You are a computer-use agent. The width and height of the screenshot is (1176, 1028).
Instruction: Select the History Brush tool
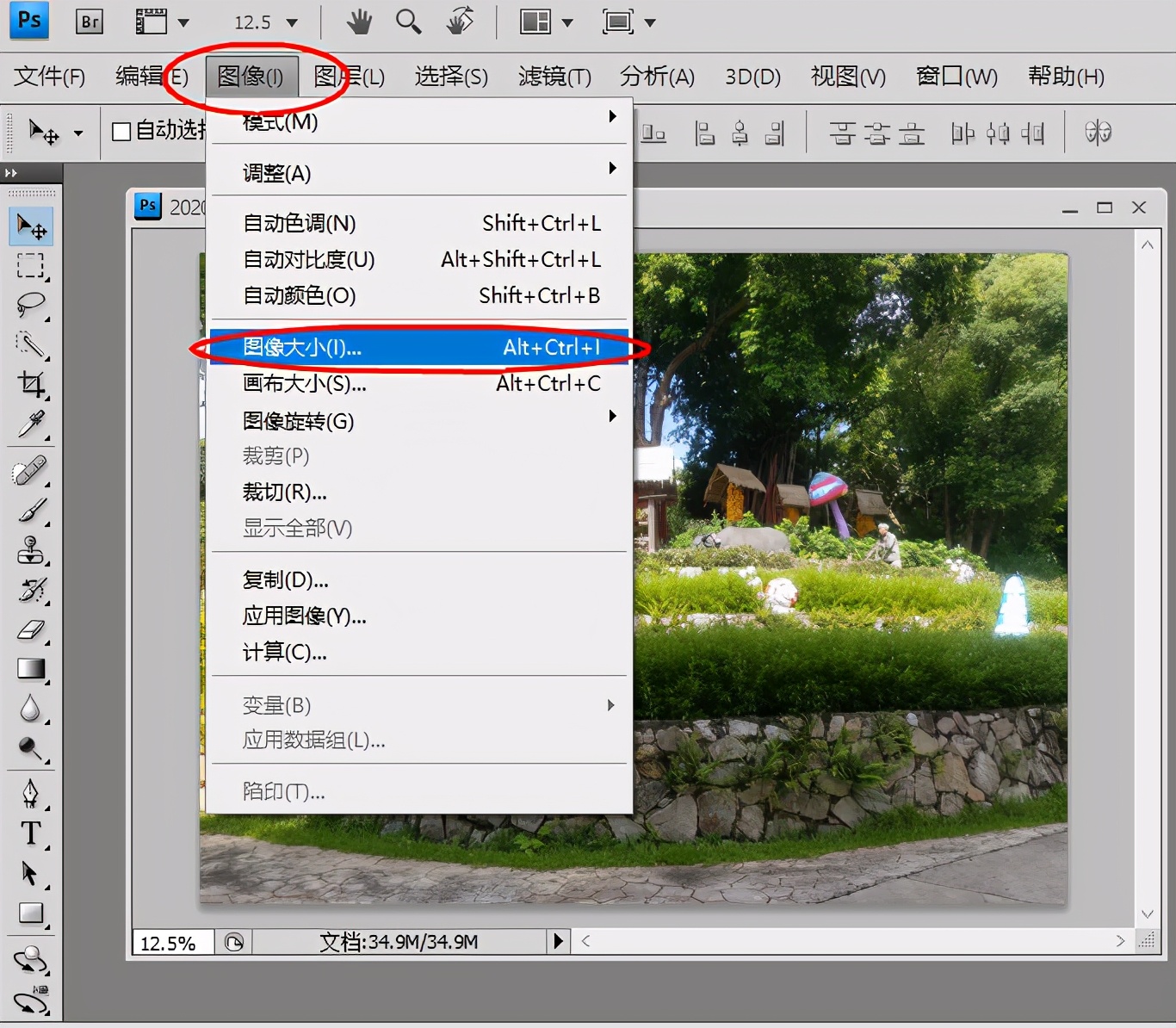point(32,590)
